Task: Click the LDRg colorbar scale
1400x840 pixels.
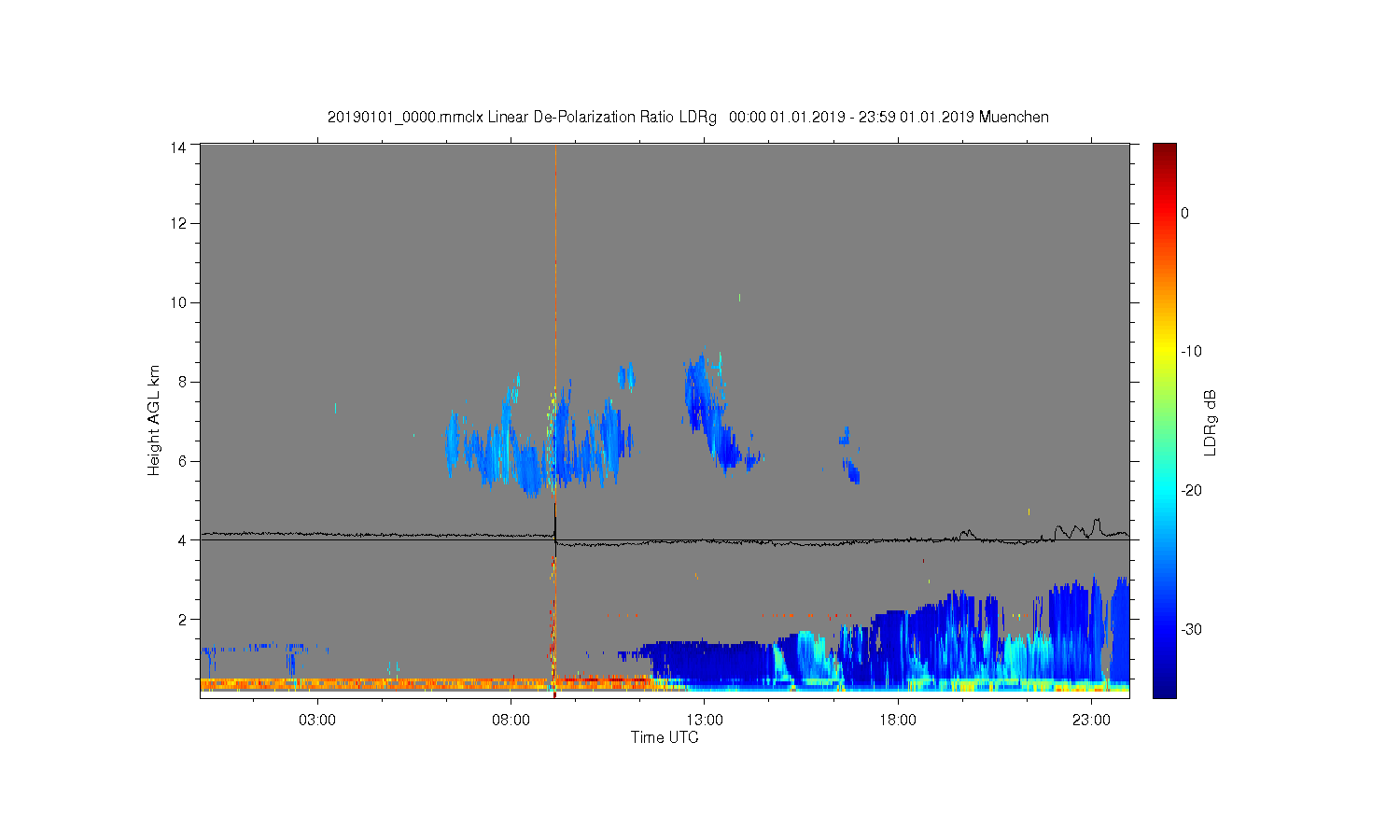Action: point(1164,420)
